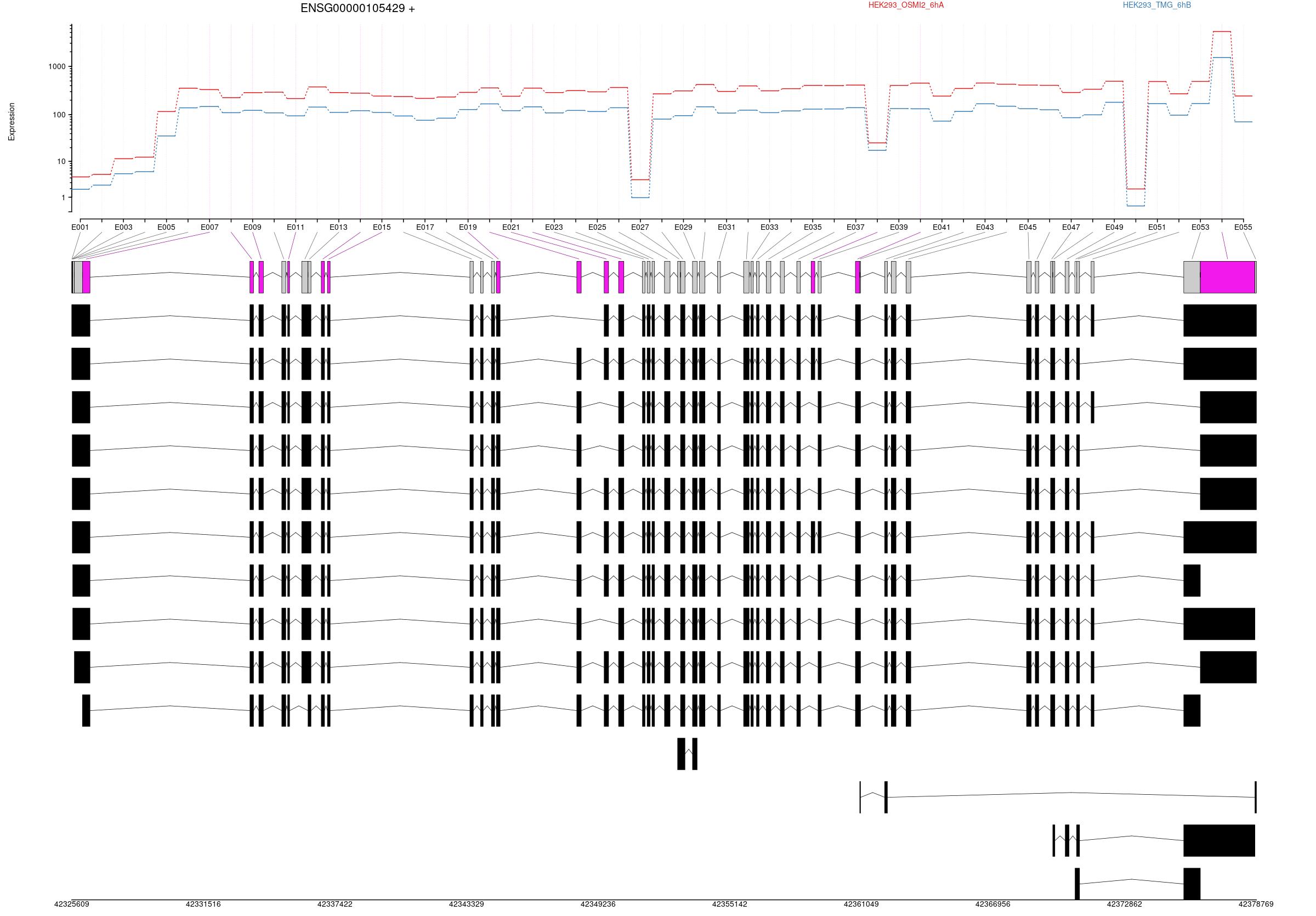
Task: Click the exon label E053
Action: 1201,227
